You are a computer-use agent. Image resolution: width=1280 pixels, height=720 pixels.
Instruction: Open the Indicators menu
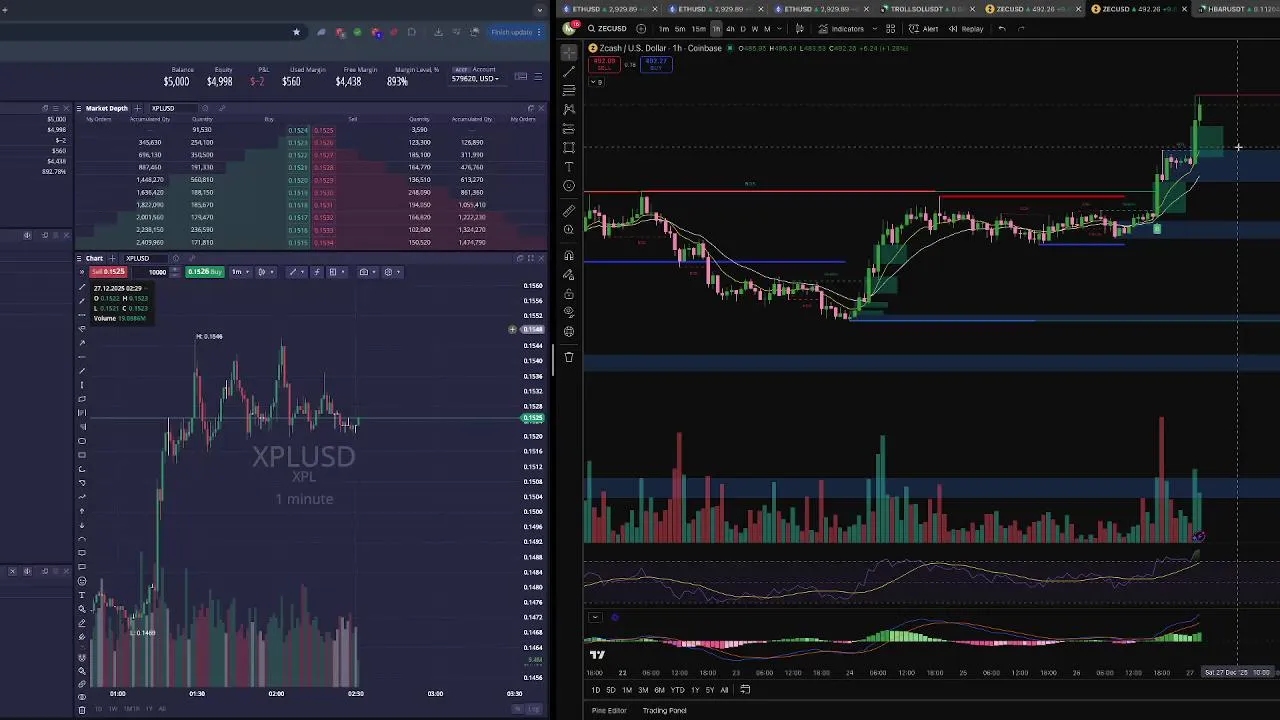coord(842,28)
